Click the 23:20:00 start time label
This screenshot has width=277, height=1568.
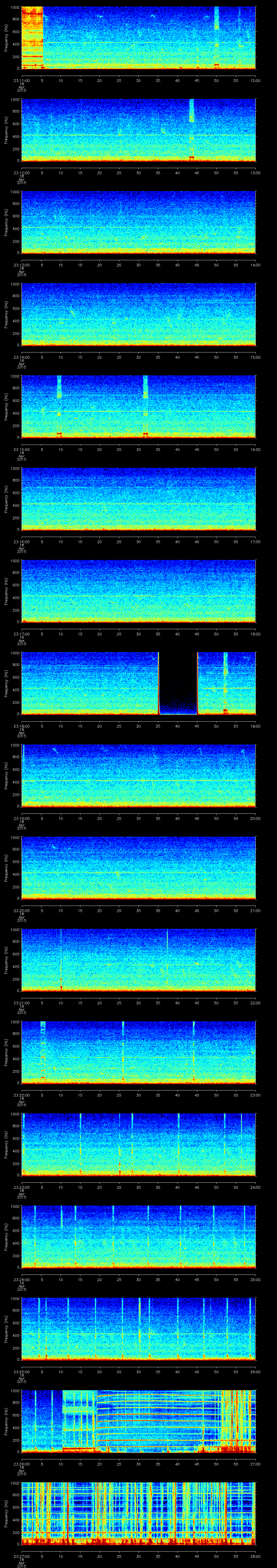tap(21, 910)
